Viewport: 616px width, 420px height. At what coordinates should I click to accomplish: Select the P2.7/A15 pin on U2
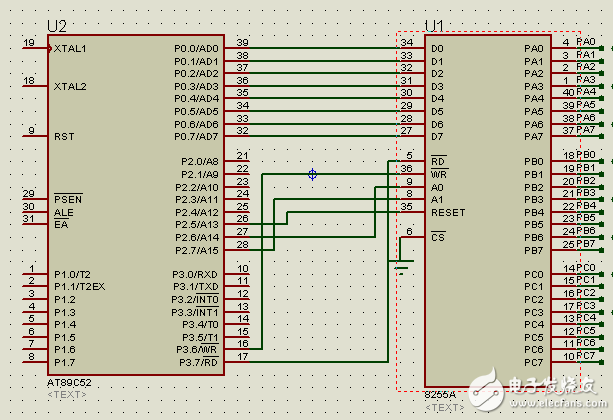point(196,249)
